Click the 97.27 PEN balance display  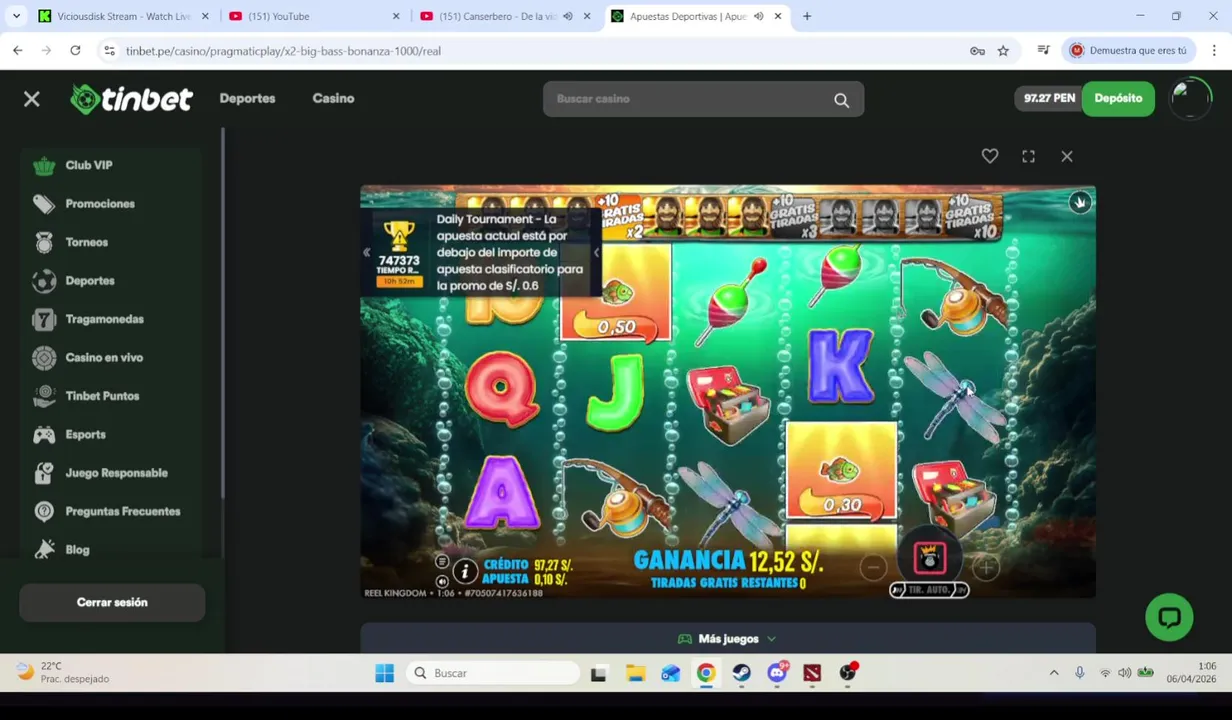(x=1049, y=98)
